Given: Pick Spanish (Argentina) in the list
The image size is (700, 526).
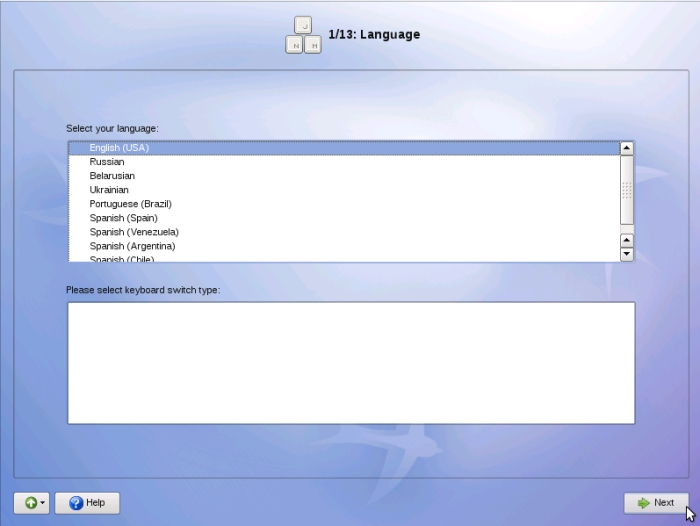Looking at the screenshot, I should 132,246.
